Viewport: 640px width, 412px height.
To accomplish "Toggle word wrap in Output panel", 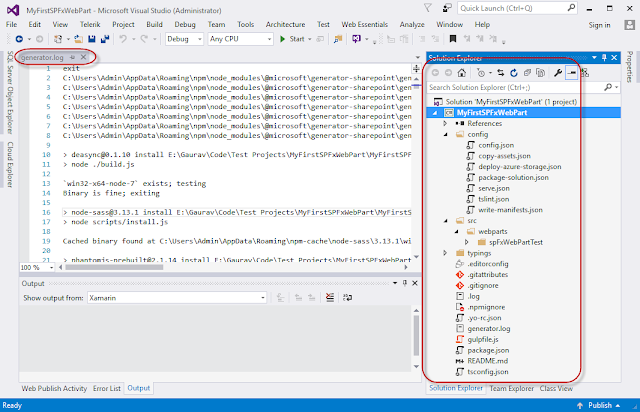I will point(347,298).
